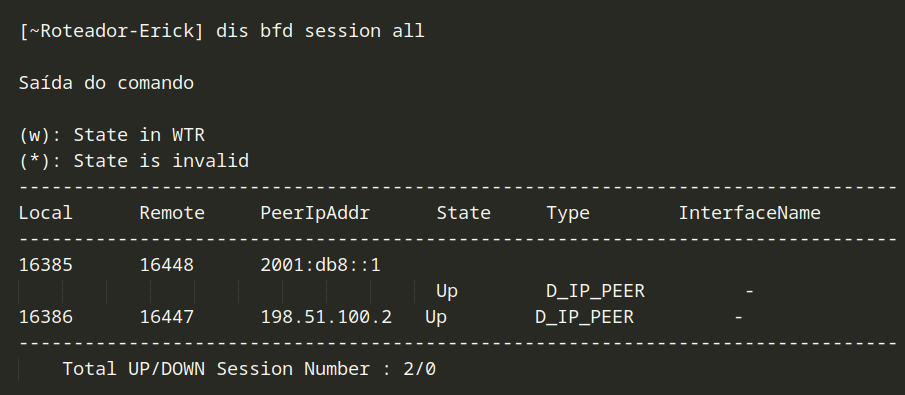The height and width of the screenshot is (395, 905).
Task: Click local discriminator 16385
Action: pos(46,265)
